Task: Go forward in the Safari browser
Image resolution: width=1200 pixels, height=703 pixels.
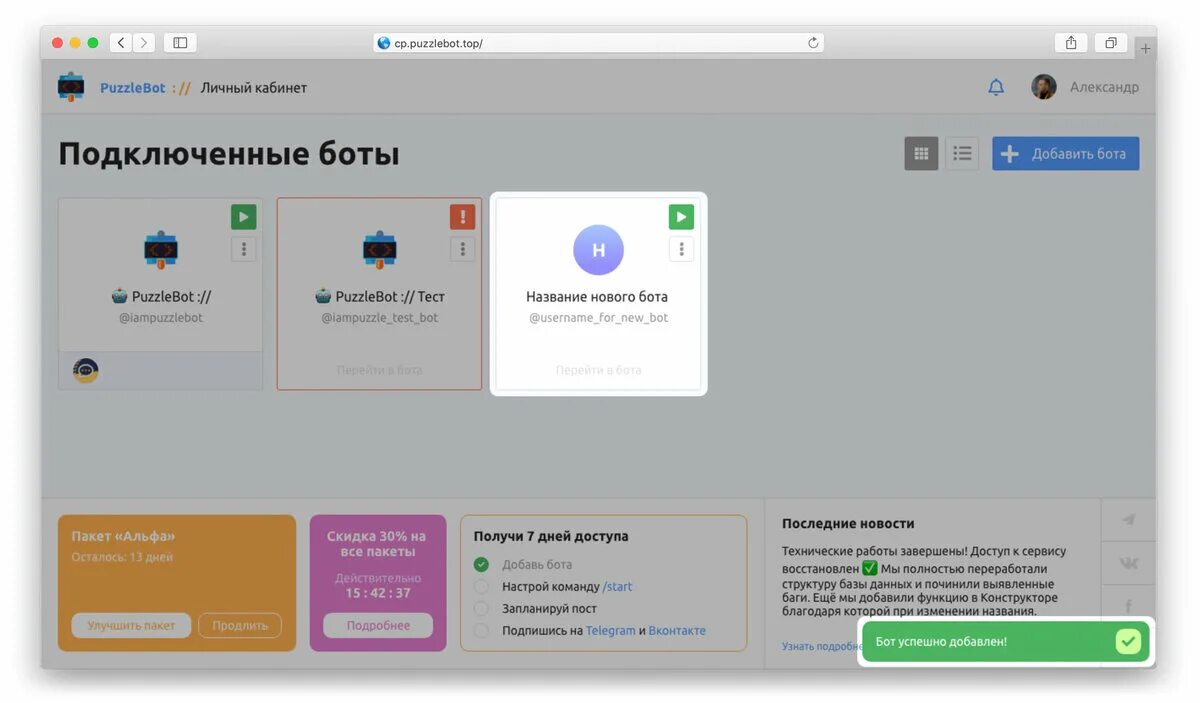Action: [144, 43]
